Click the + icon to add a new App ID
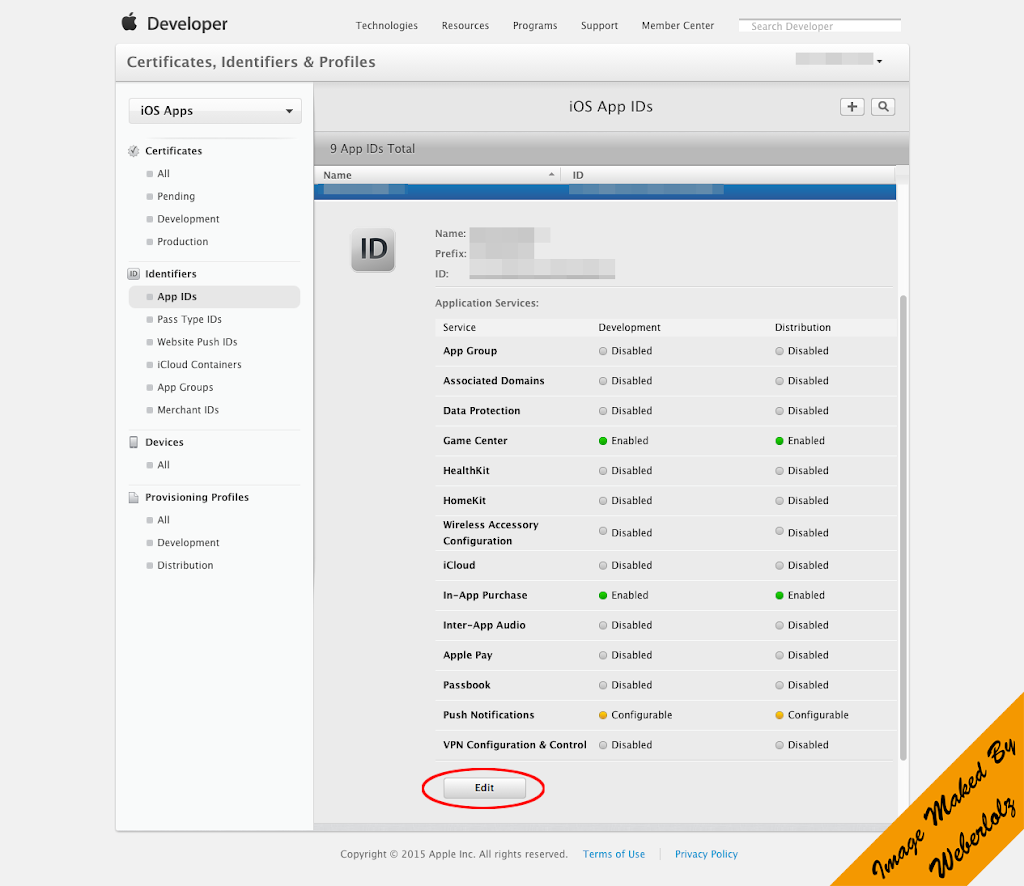Image resolution: width=1024 pixels, height=886 pixels. click(x=851, y=106)
